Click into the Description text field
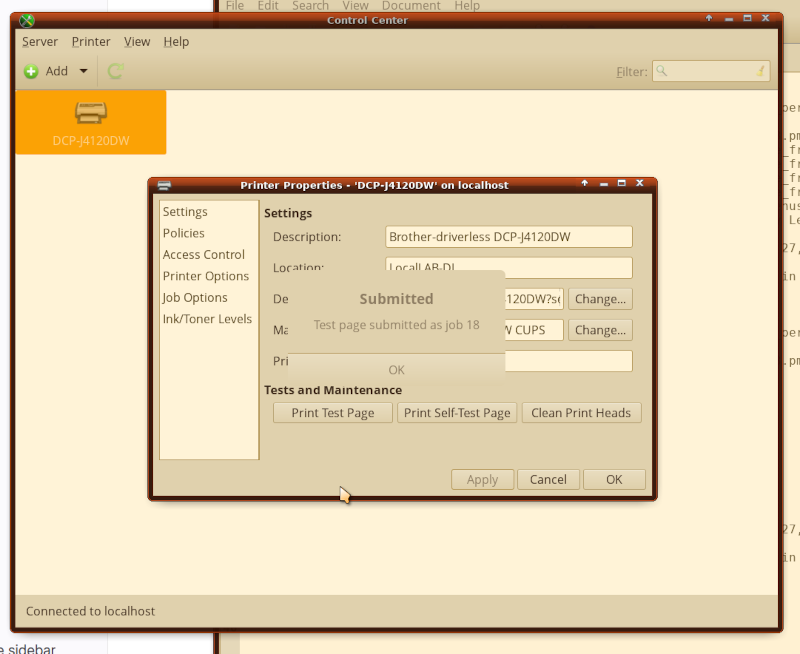The height and width of the screenshot is (654, 800). point(509,237)
